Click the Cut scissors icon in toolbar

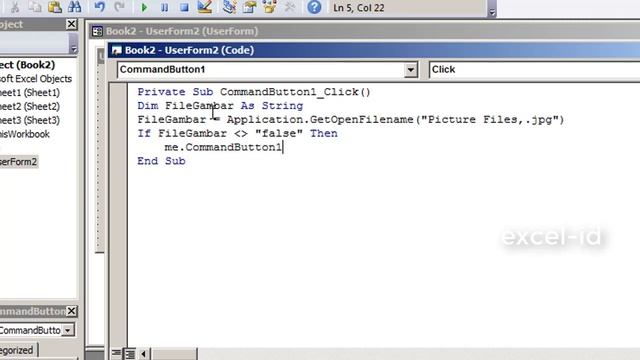point(15,7)
